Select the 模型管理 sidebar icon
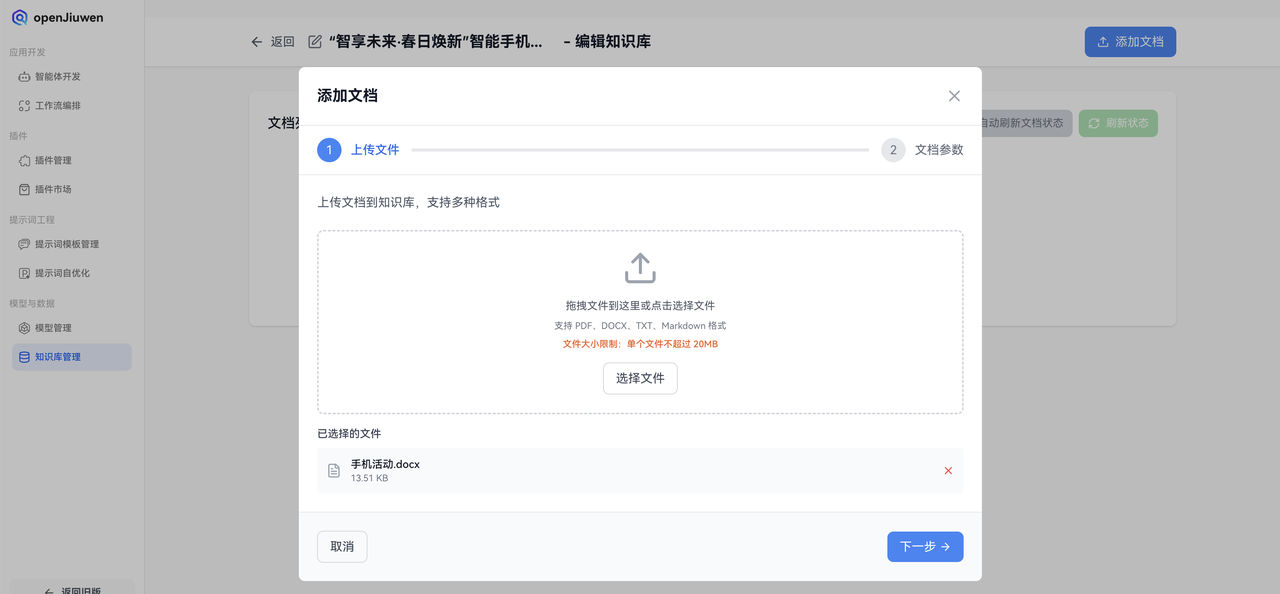Image resolution: width=1280 pixels, height=594 pixels. [23, 327]
